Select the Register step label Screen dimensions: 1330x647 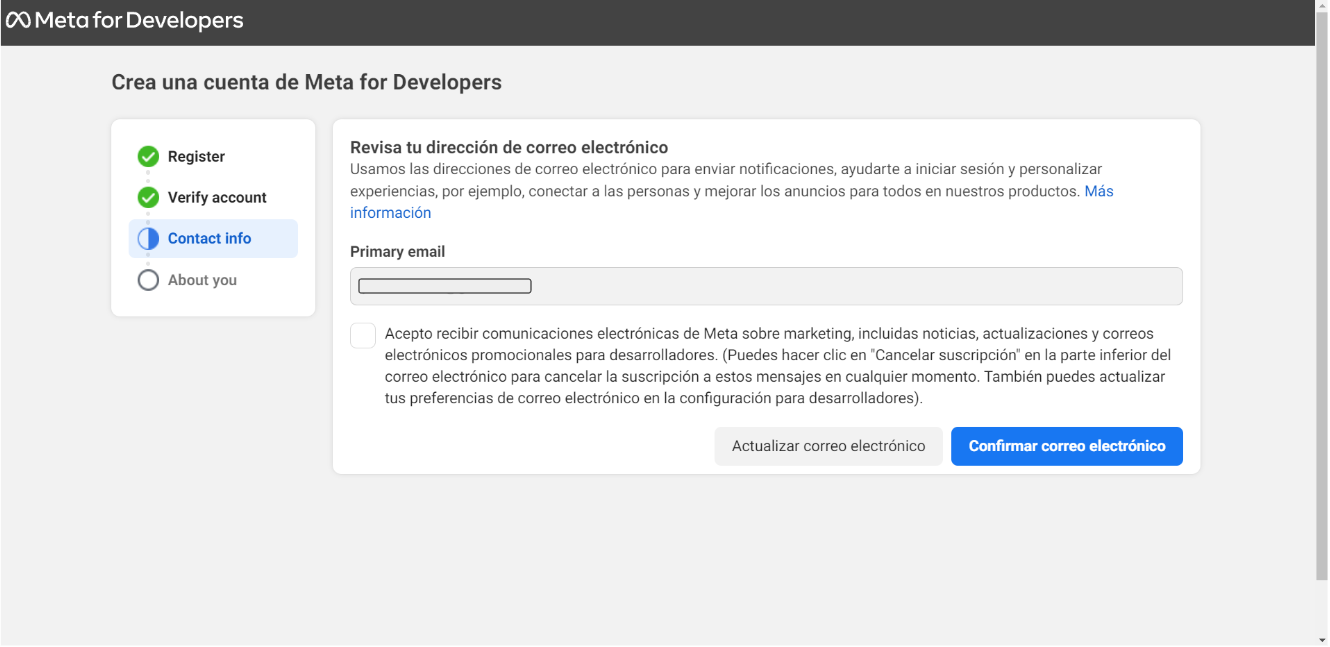point(196,157)
